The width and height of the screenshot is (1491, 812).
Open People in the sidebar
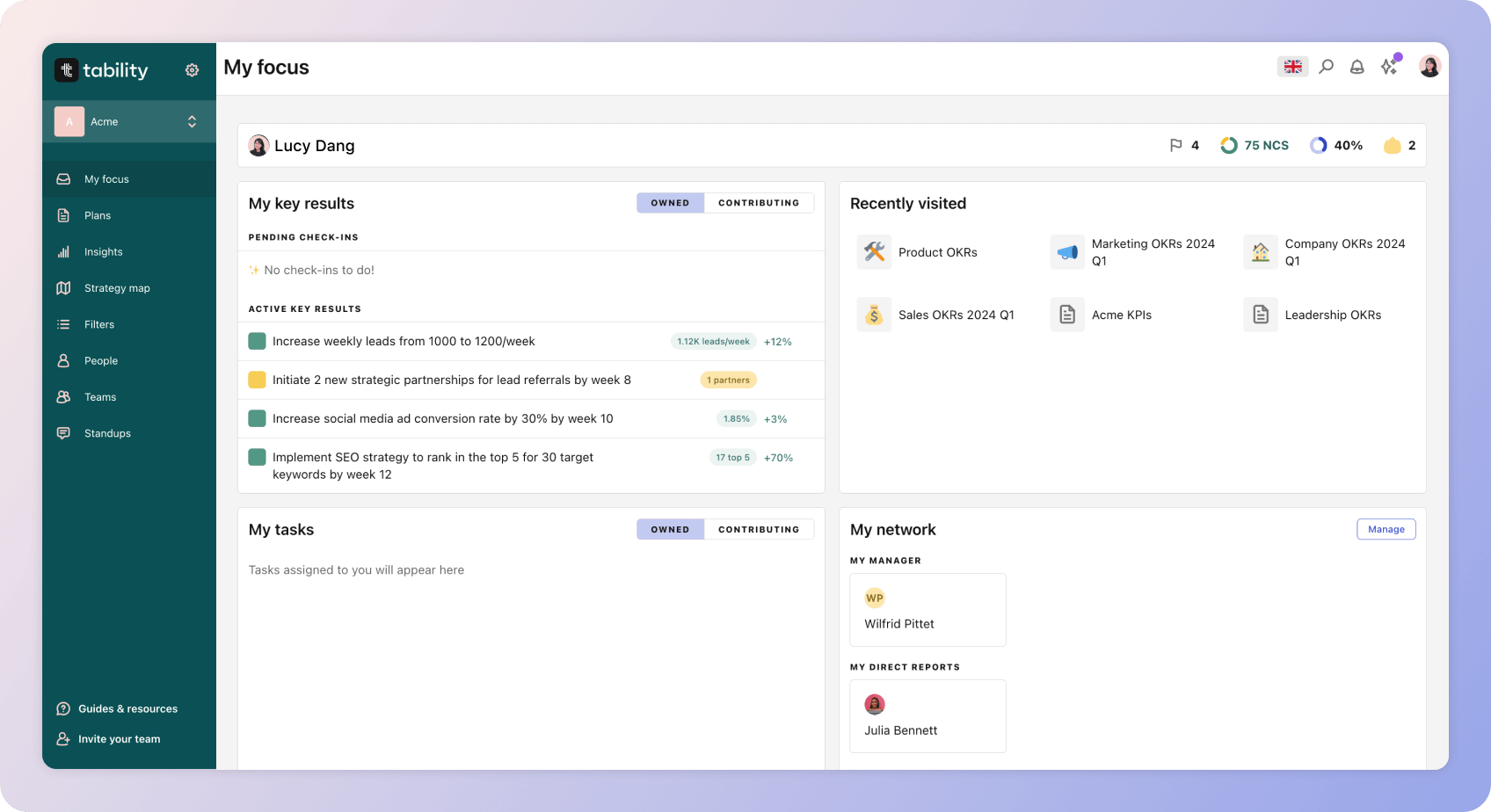pyautogui.click(x=129, y=361)
